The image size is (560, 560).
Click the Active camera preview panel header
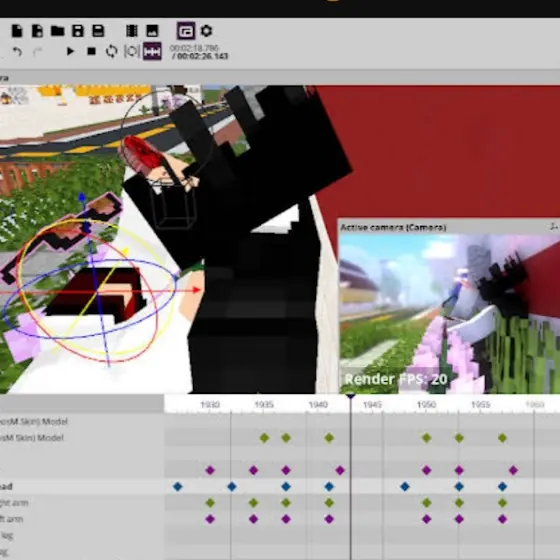click(449, 227)
